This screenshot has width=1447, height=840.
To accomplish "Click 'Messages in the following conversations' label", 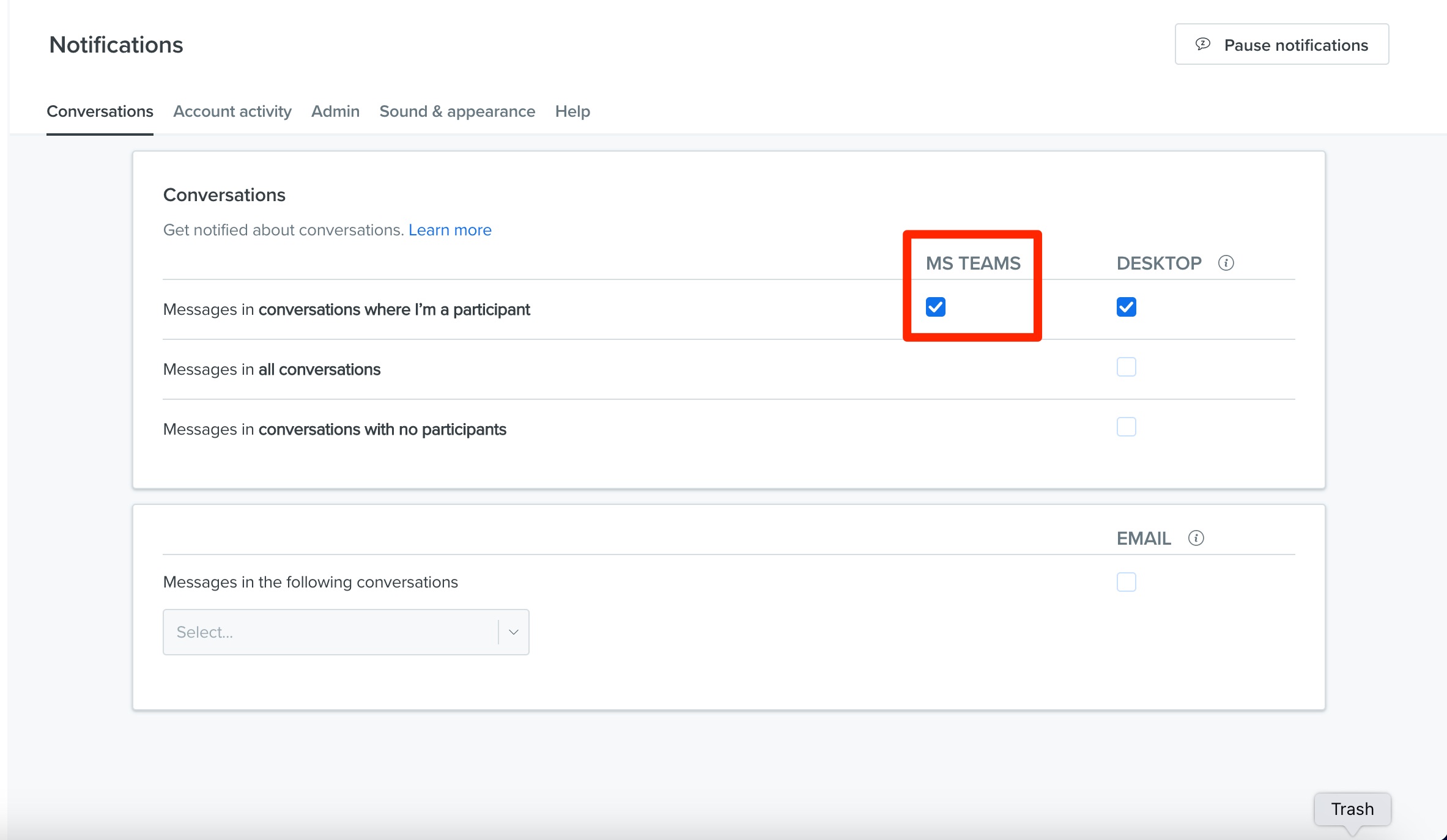I will tap(310, 582).
